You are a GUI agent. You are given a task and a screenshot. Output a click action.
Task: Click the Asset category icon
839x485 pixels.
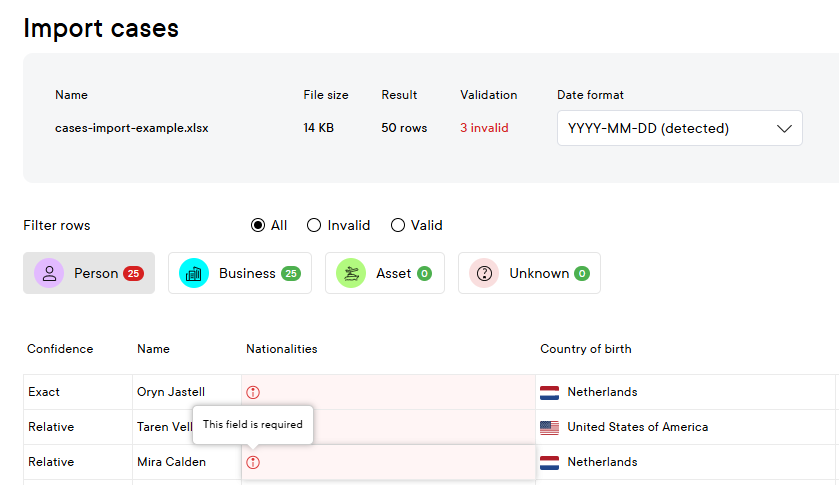pyautogui.click(x=351, y=273)
